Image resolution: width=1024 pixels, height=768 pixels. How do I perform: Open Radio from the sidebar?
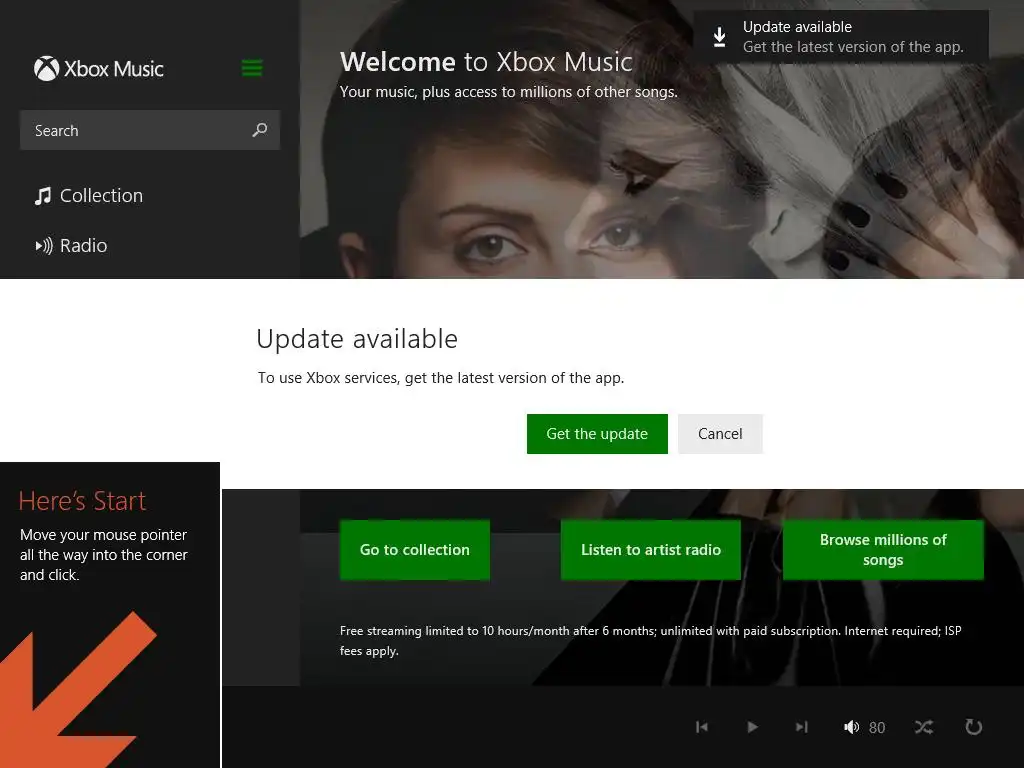(71, 246)
